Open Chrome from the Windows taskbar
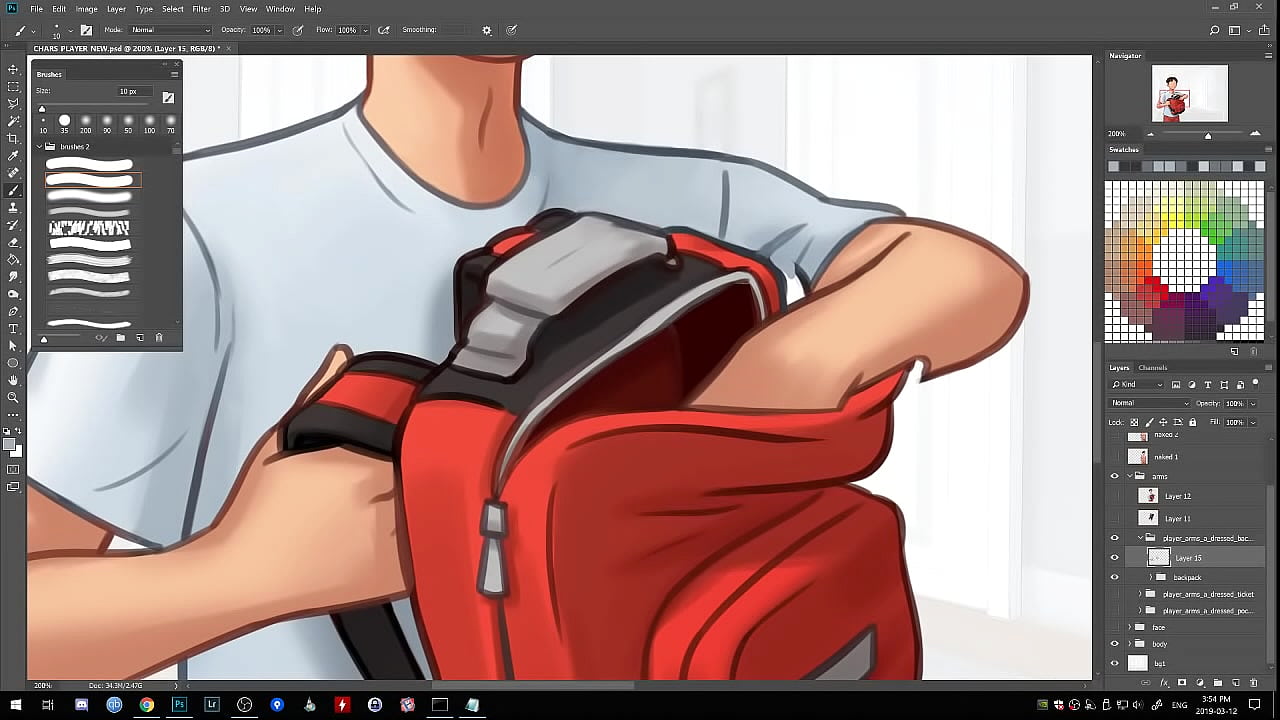Image resolution: width=1280 pixels, height=720 pixels. [x=147, y=705]
